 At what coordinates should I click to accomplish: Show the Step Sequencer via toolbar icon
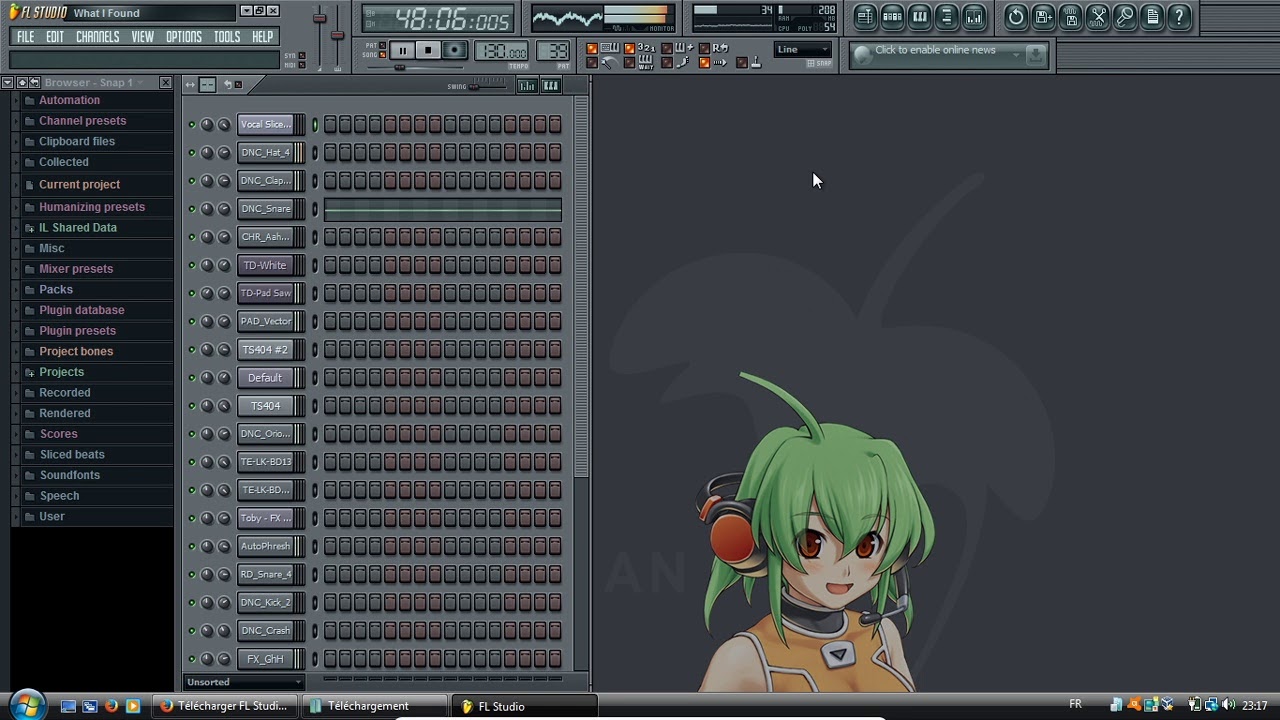point(892,16)
